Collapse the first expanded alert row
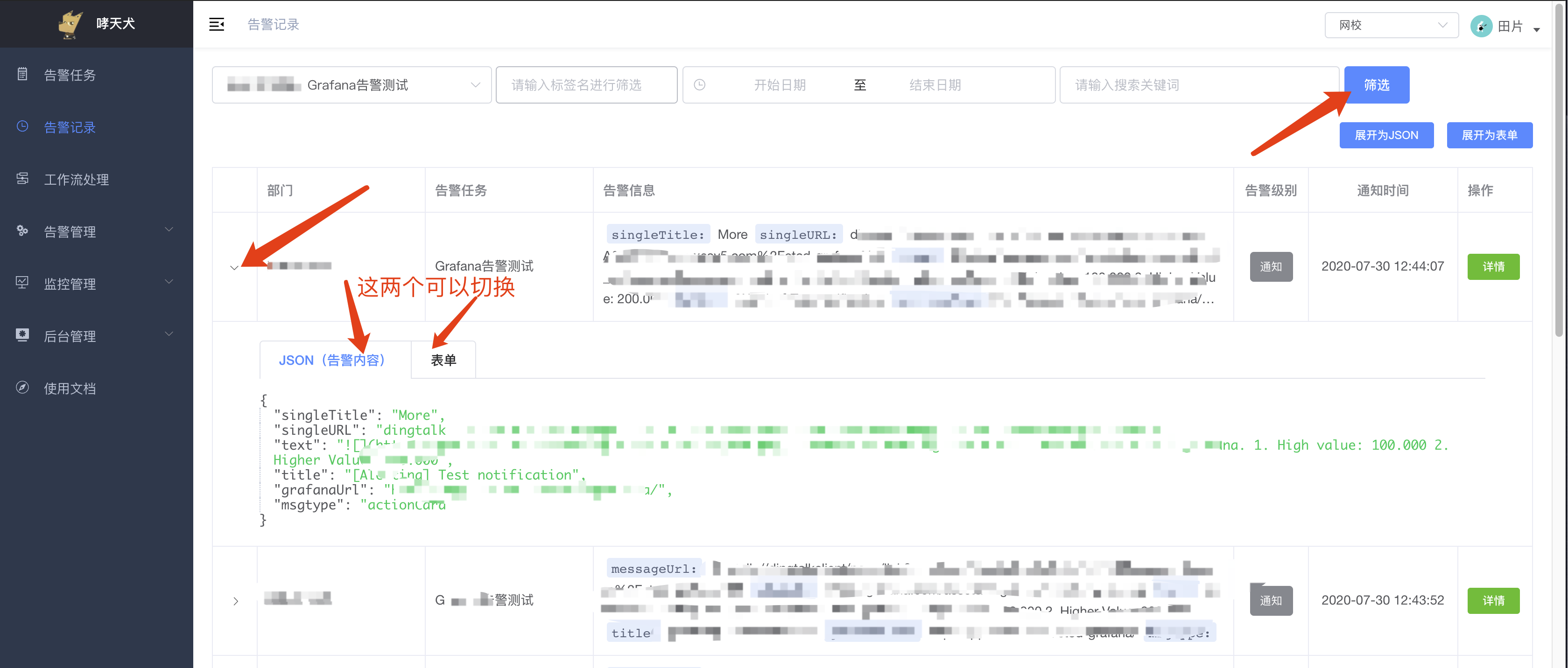Viewport: 1568px width, 668px height. point(234,268)
